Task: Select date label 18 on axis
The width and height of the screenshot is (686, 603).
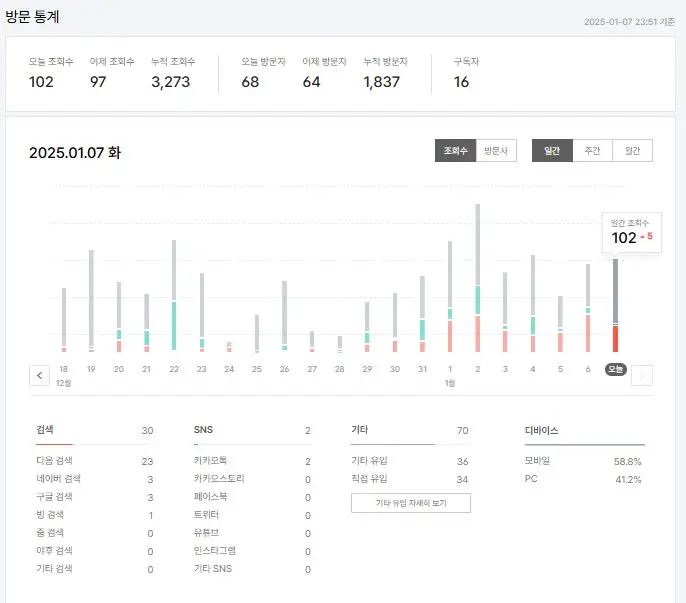Action: [63, 369]
